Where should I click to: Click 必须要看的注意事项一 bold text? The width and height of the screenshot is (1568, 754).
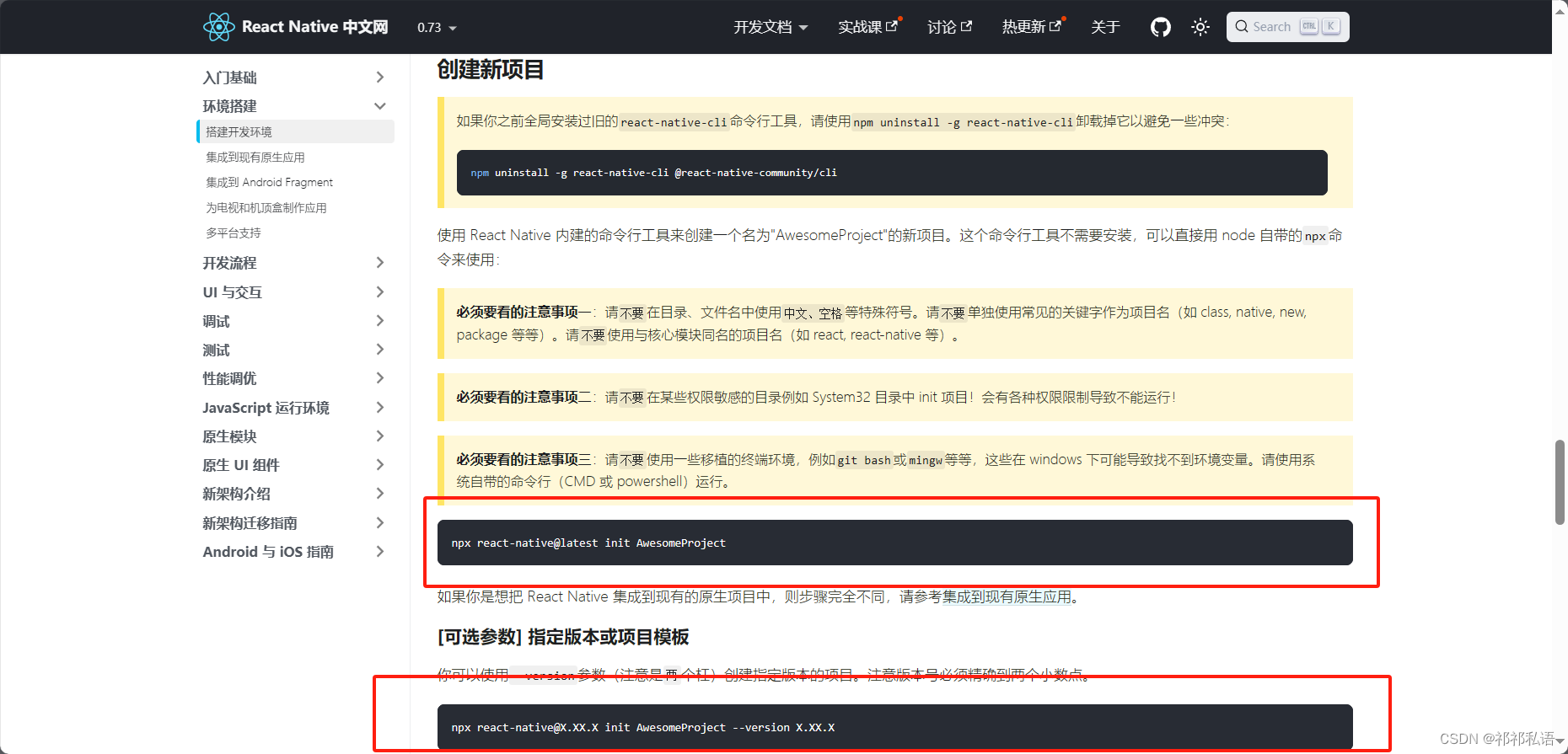pyautogui.click(x=524, y=313)
